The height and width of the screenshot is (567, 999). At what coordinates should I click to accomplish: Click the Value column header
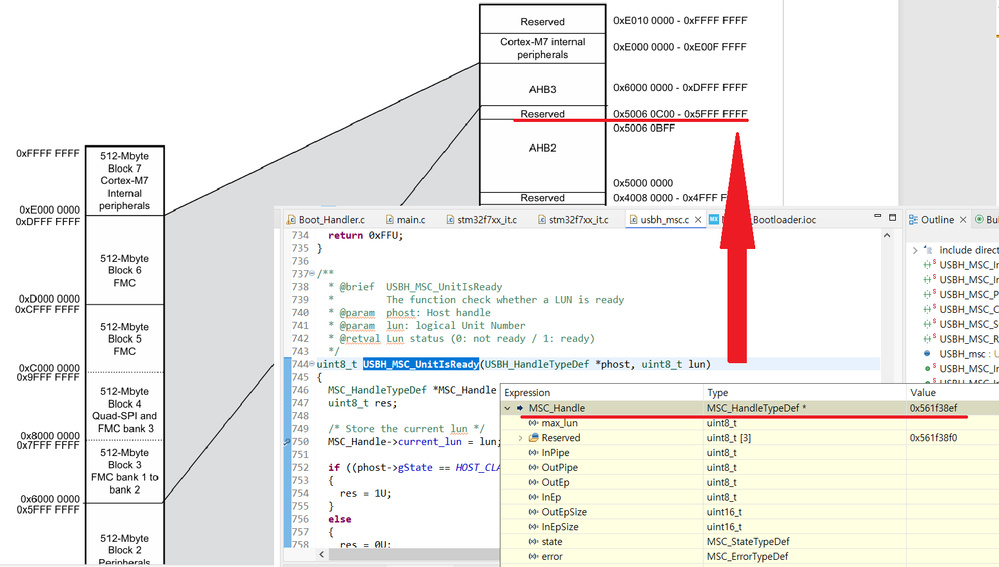click(x=923, y=392)
